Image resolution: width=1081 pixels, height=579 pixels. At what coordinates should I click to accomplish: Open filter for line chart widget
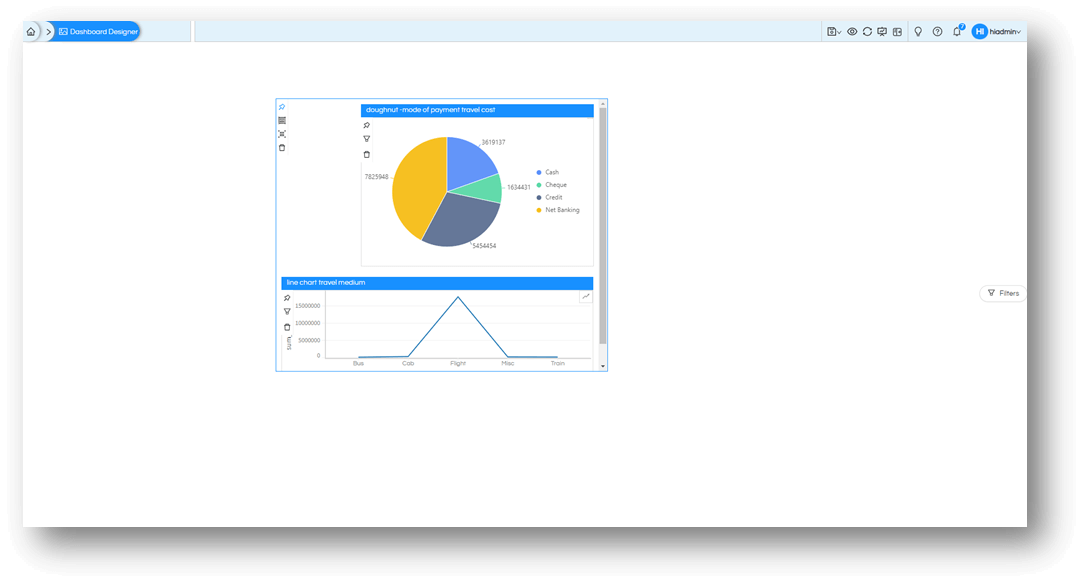coord(287,312)
